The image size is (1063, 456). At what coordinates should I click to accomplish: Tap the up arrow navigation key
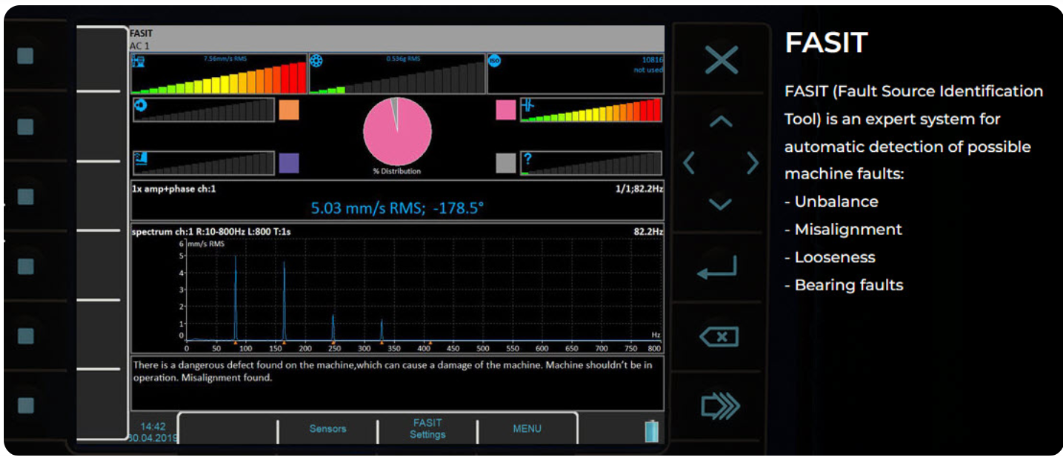coord(721,121)
